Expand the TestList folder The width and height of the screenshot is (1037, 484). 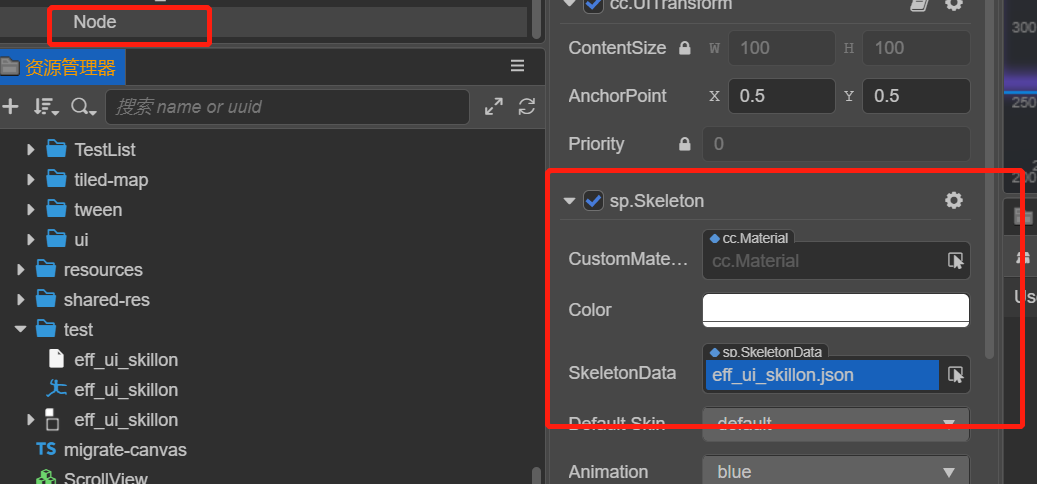coord(31,150)
